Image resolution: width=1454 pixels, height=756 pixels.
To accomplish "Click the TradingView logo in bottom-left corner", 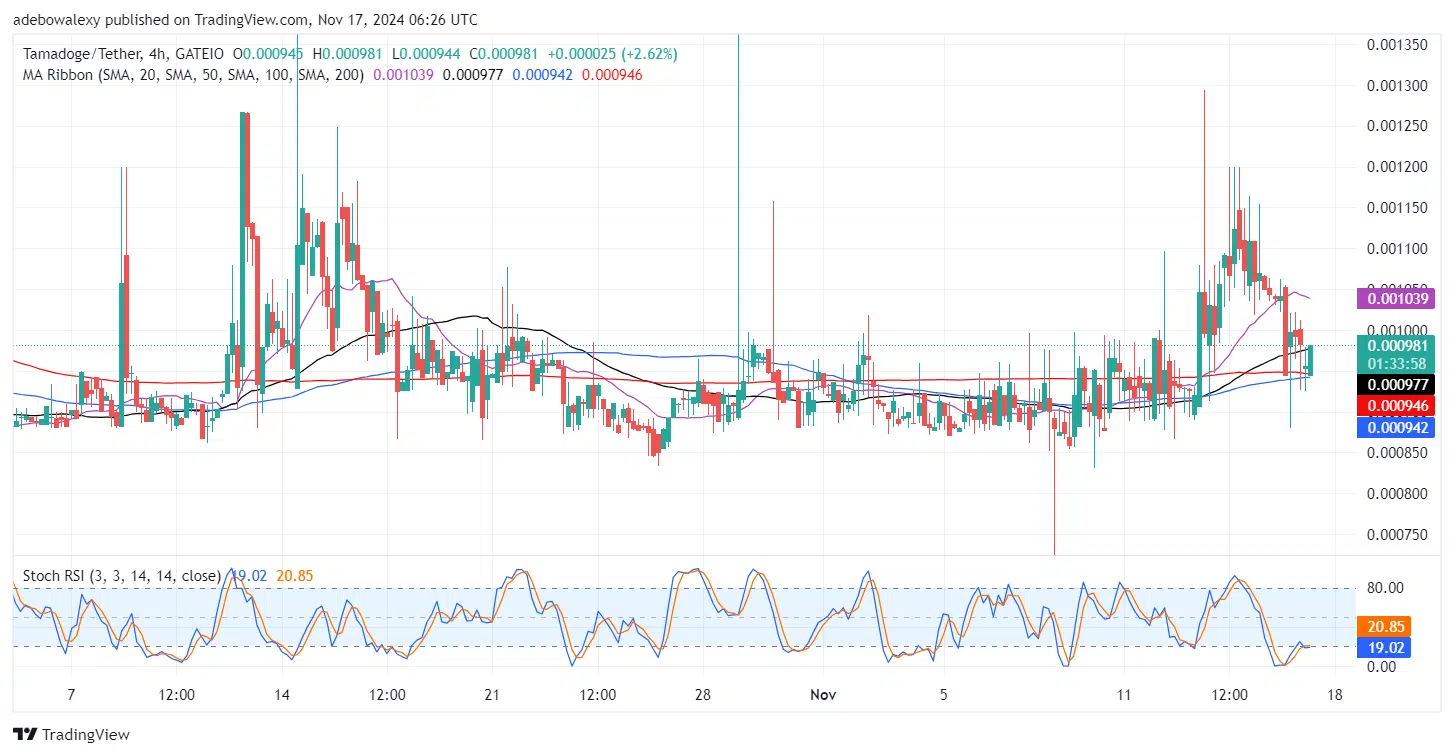I will point(71,734).
